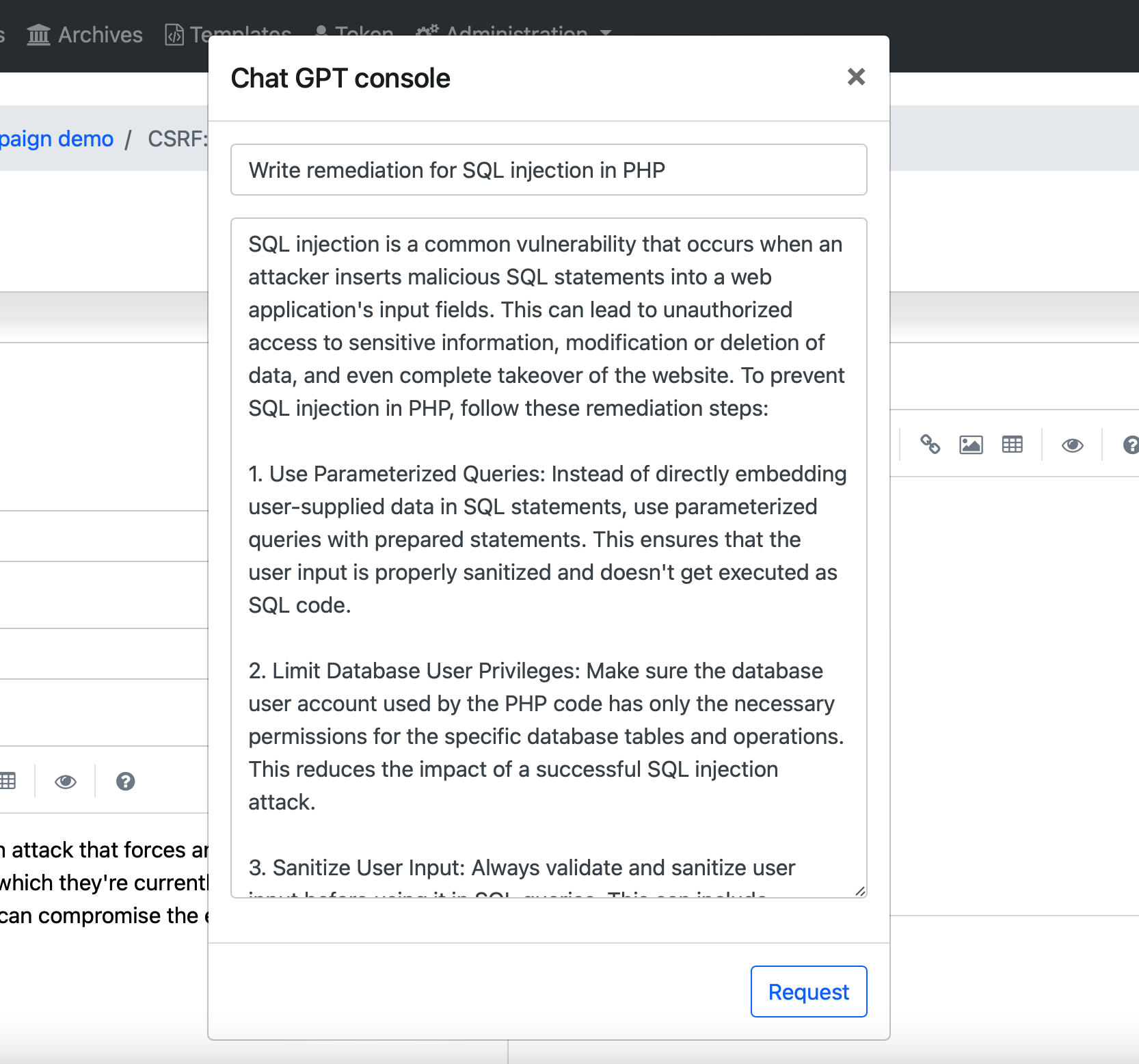This screenshot has width=1139, height=1064.
Task: Focus the prompt field with SQL injection text
Action: coord(549,170)
